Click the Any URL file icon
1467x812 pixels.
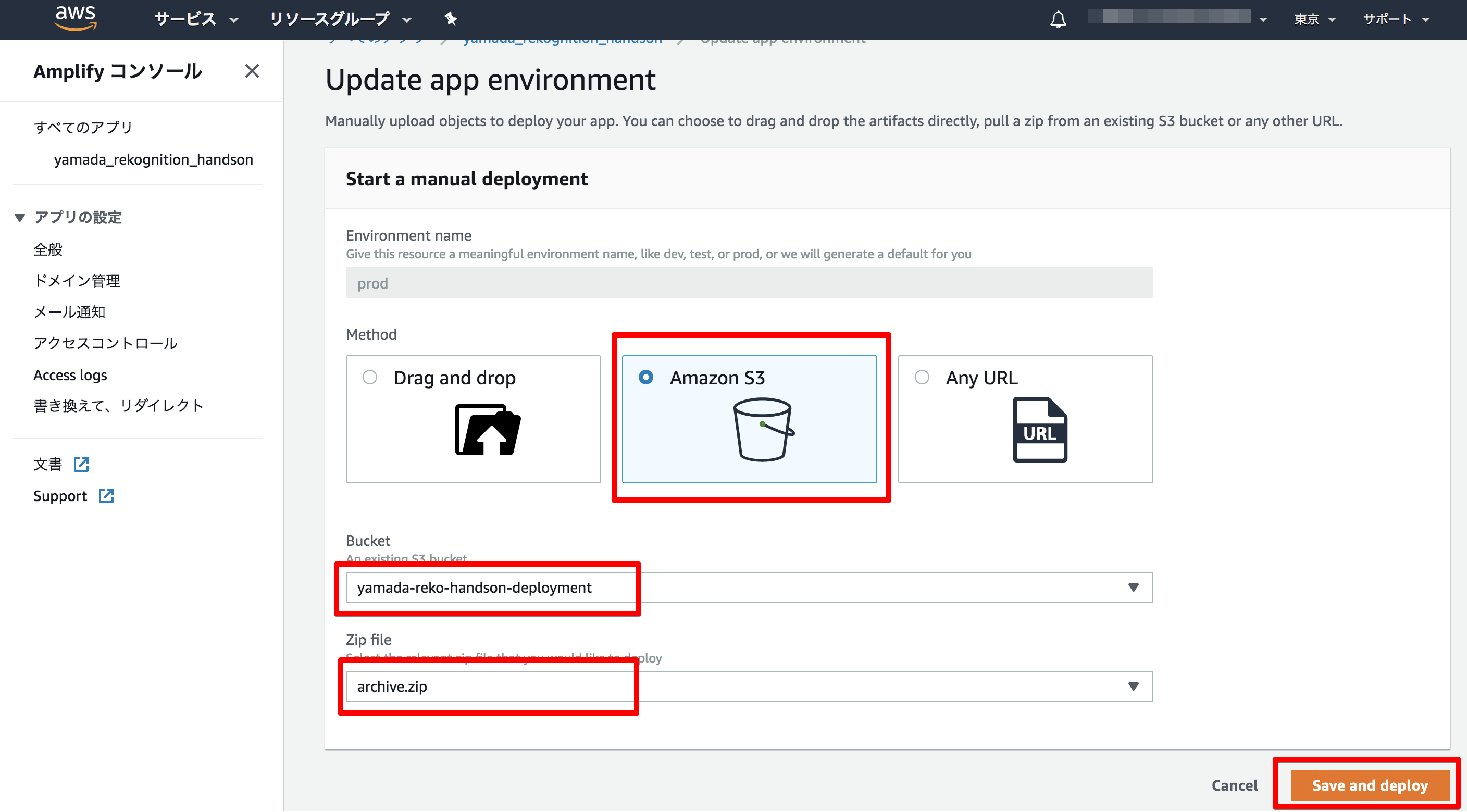click(x=1039, y=430)
